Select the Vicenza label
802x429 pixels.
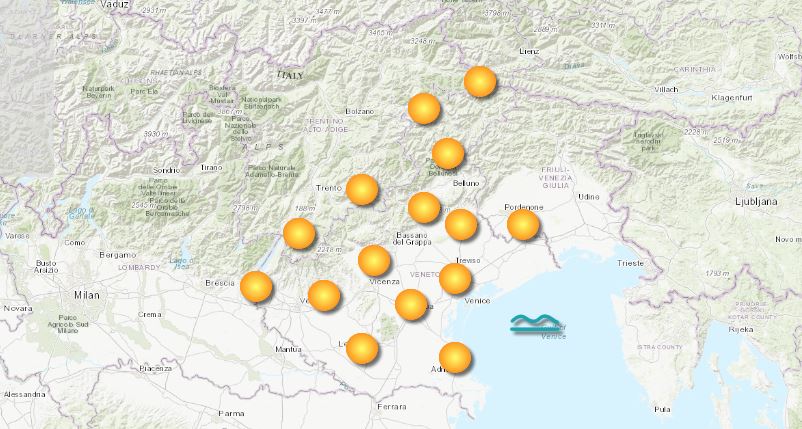(x=385, y=282)
